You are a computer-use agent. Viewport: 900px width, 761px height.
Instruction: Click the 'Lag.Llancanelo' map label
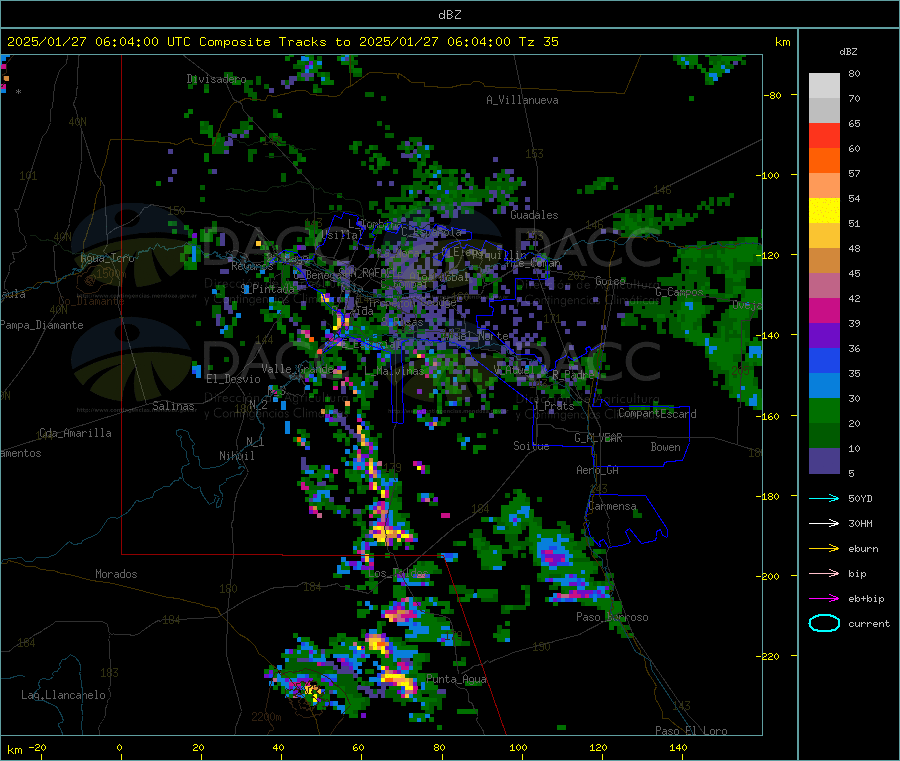click(x=63, y=695)
